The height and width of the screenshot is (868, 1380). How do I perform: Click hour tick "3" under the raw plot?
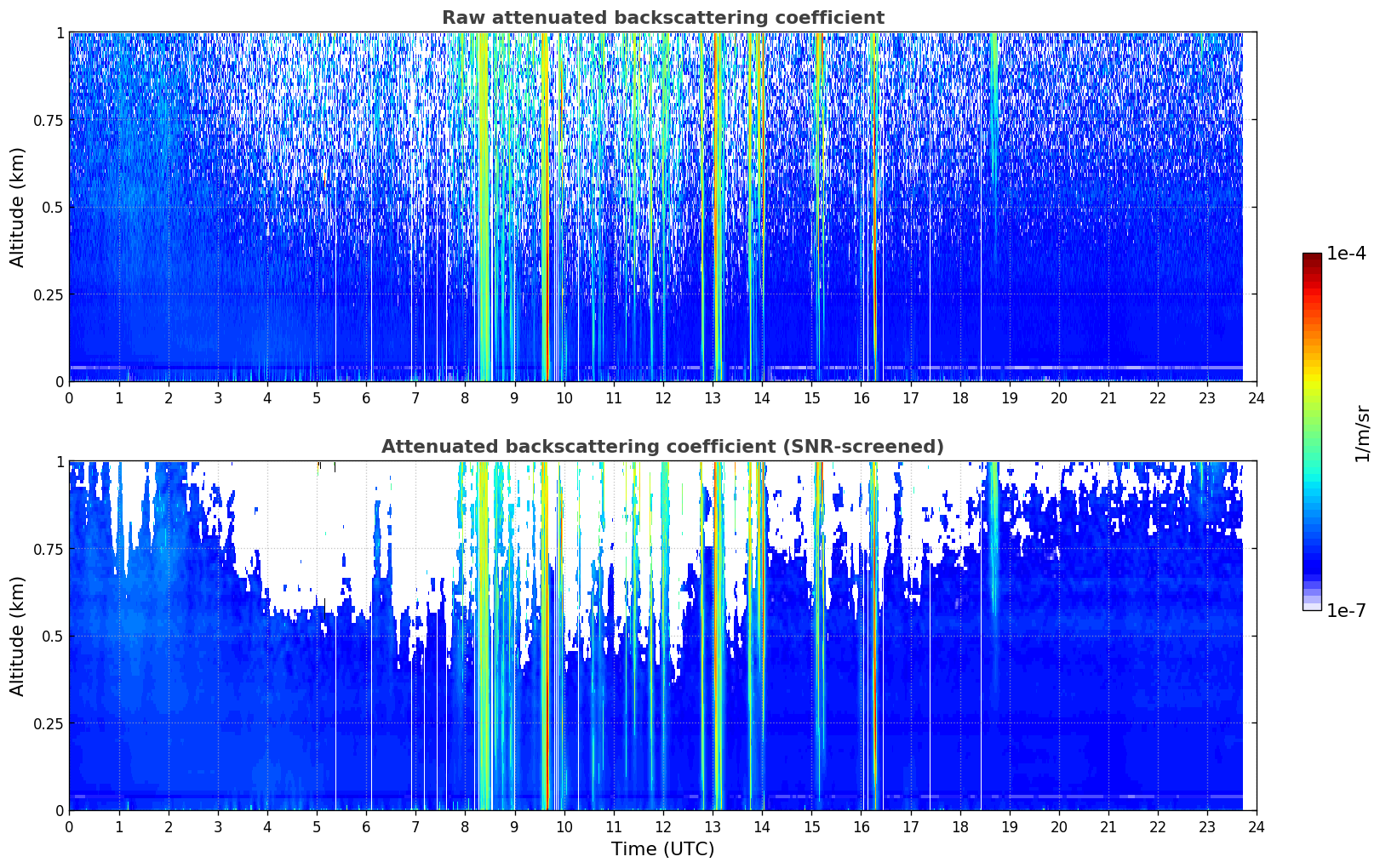point(218,397)
